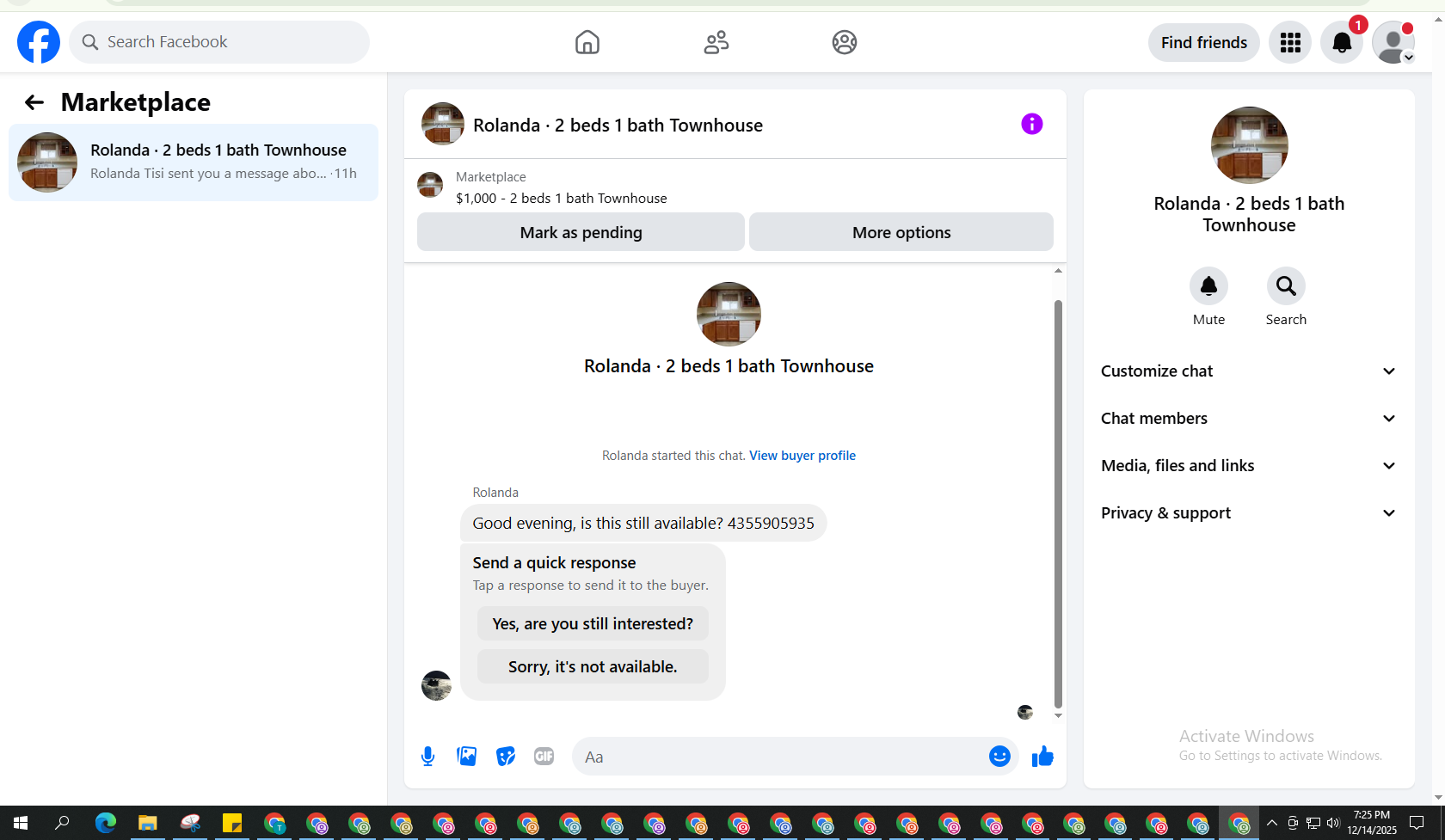
Task: Expand Media, files and links section
Action: click(1249, 466)
